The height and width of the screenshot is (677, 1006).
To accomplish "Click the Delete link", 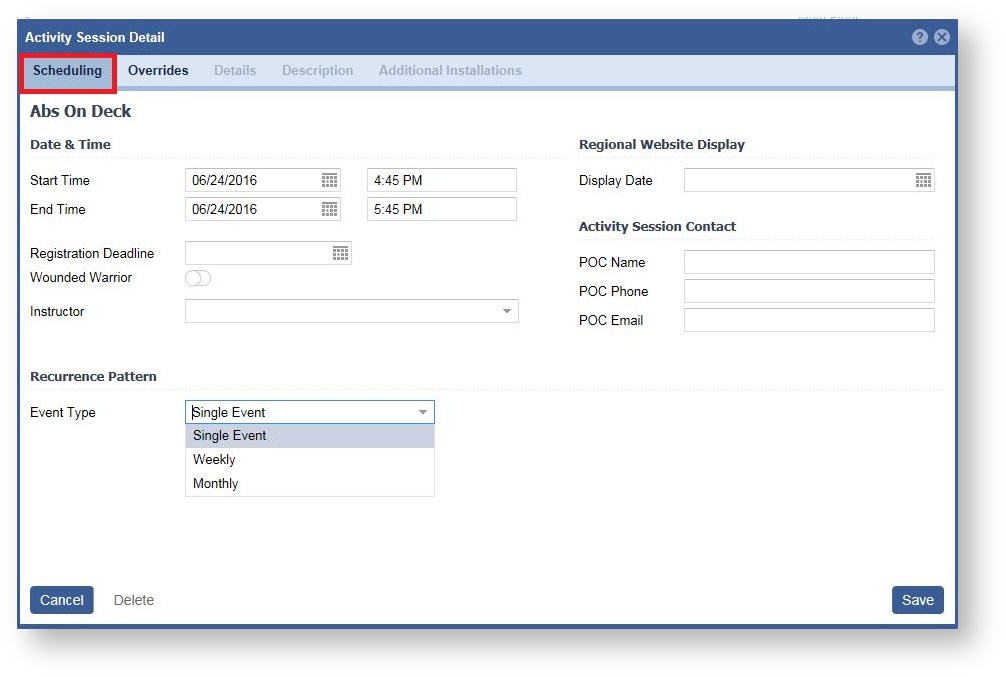I will (x=134, y=600).
